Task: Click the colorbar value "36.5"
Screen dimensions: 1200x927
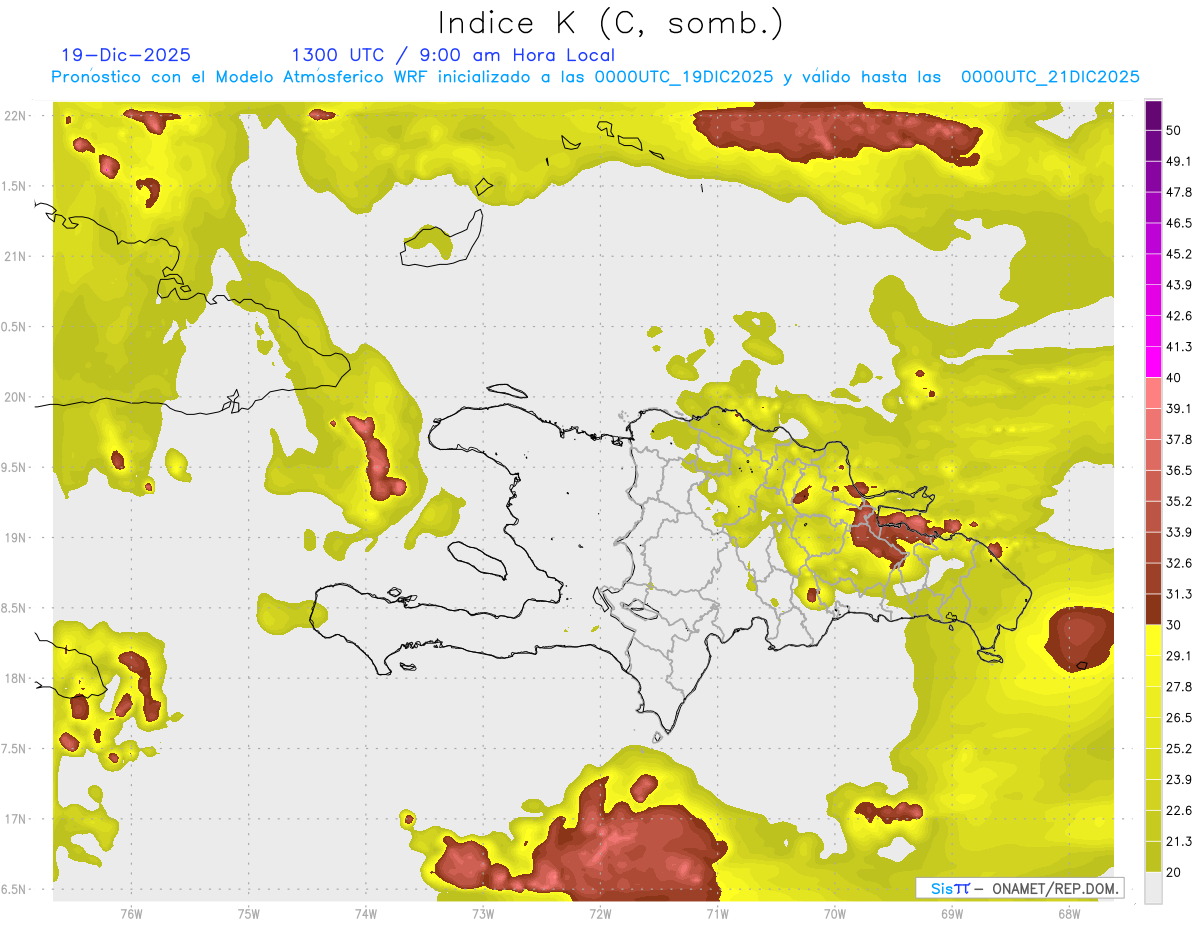Action: coord(1179,470)
